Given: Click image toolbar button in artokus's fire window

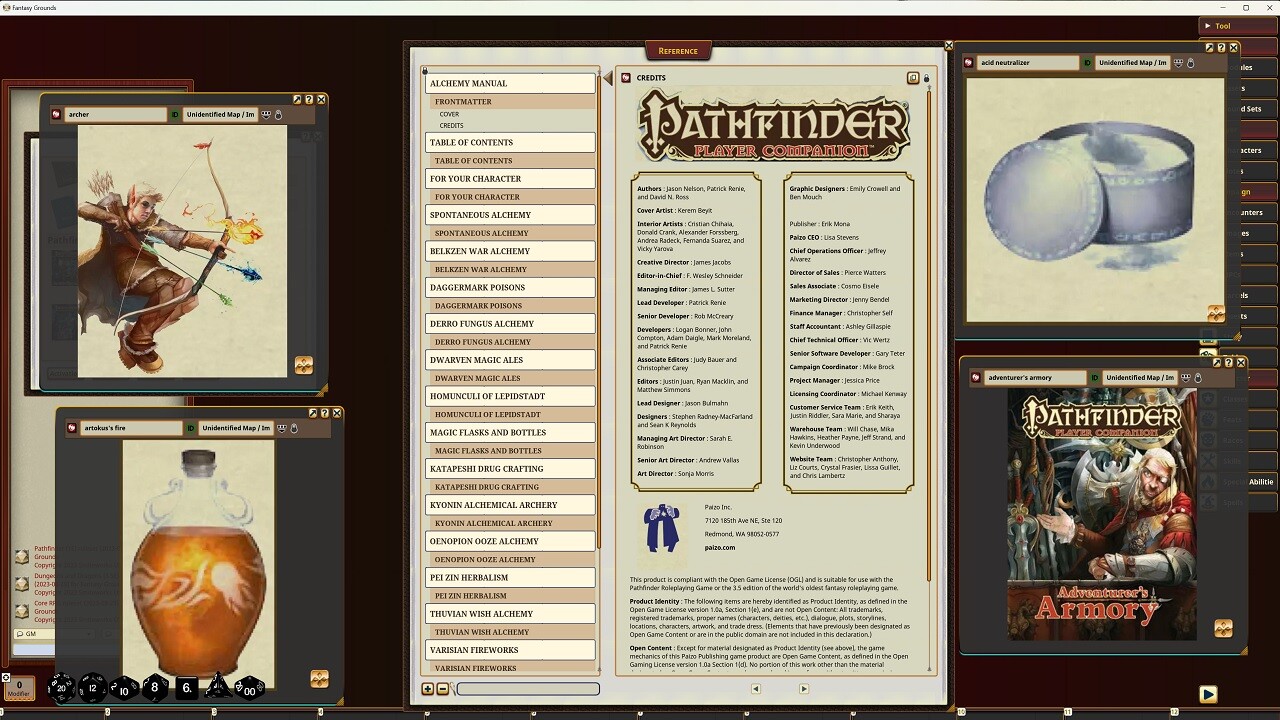Looking at the screenshot, I should point(319,679).
